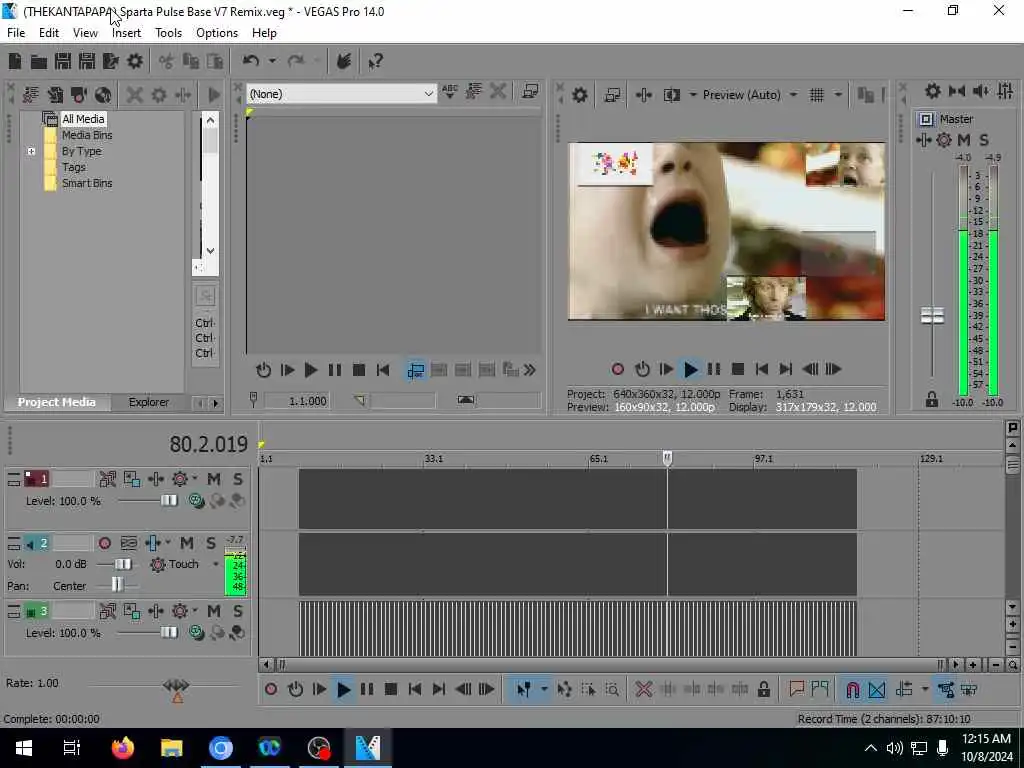Open File Explorer from the taskbar

(x=172, y=748)
